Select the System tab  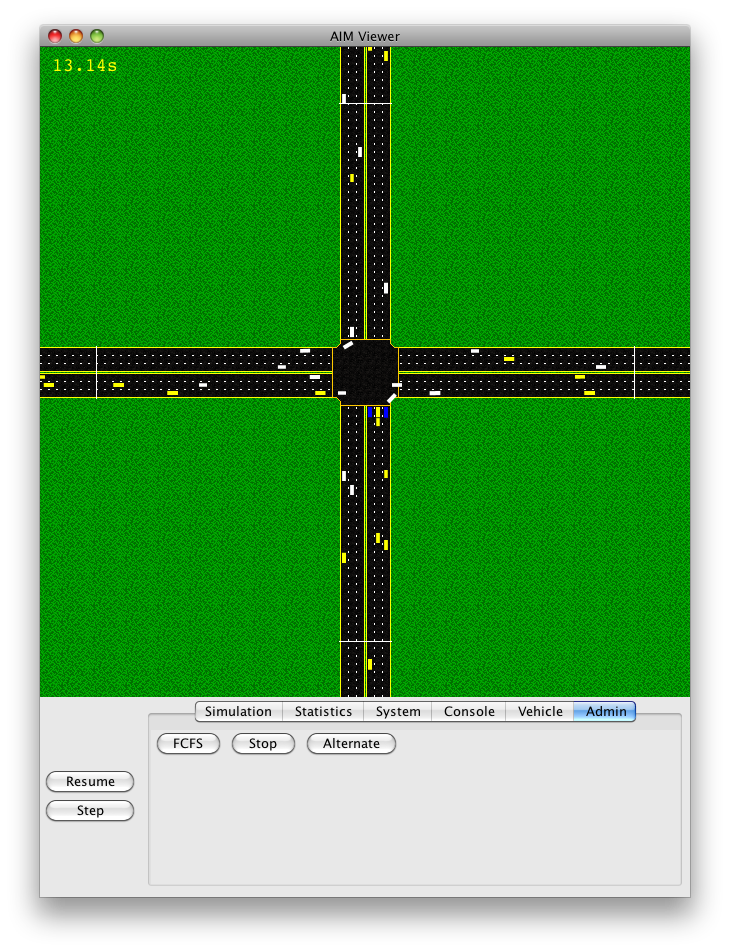[x=398, y=712]
